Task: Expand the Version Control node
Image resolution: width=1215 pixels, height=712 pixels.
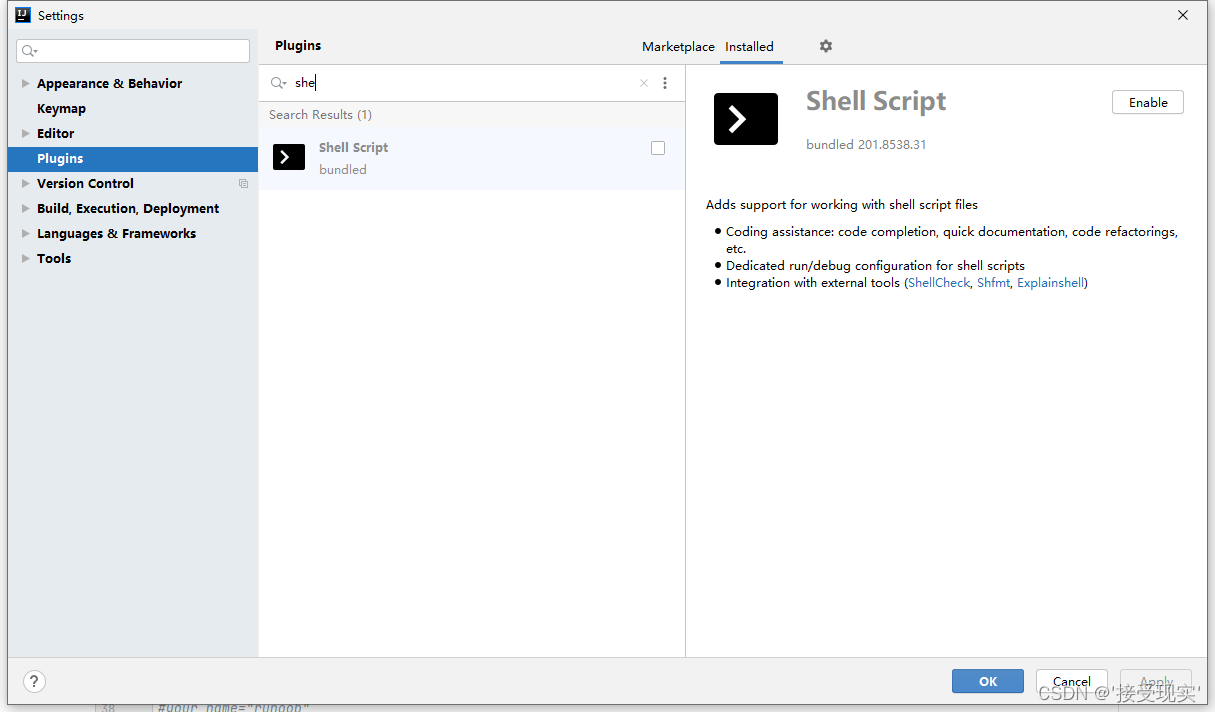Action: pos(26,184)
